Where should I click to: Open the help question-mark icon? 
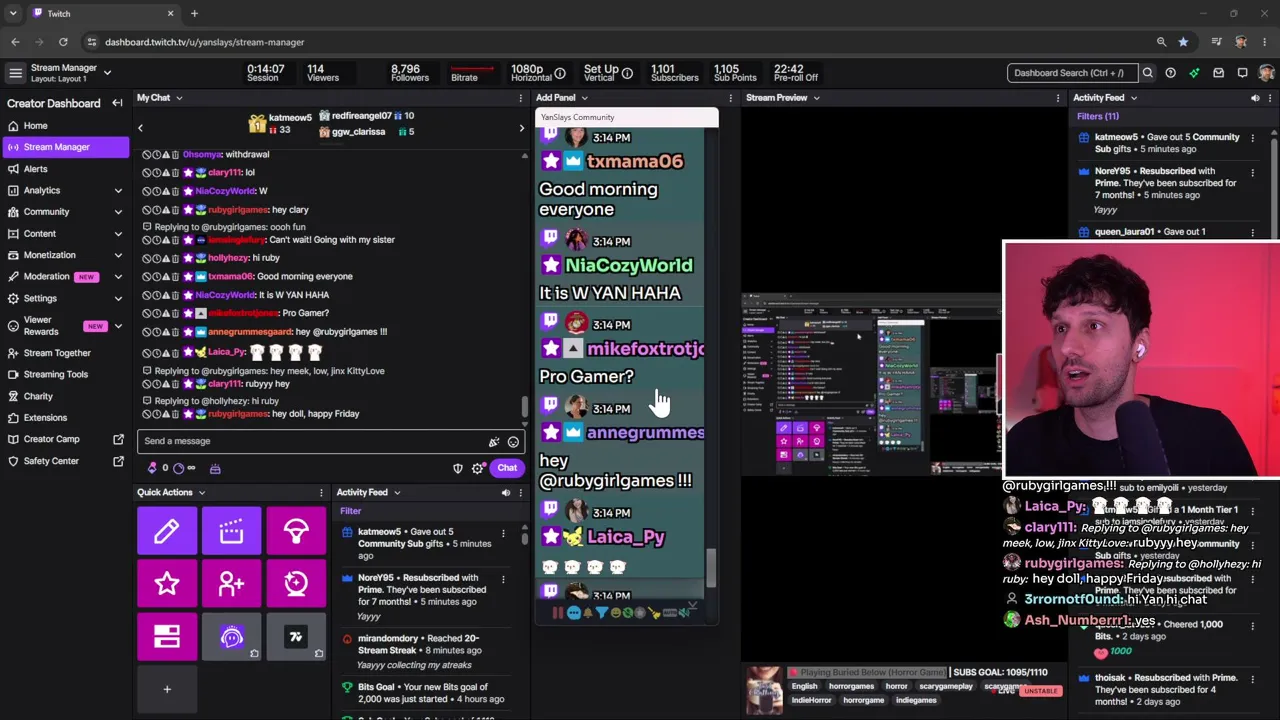1170,73
